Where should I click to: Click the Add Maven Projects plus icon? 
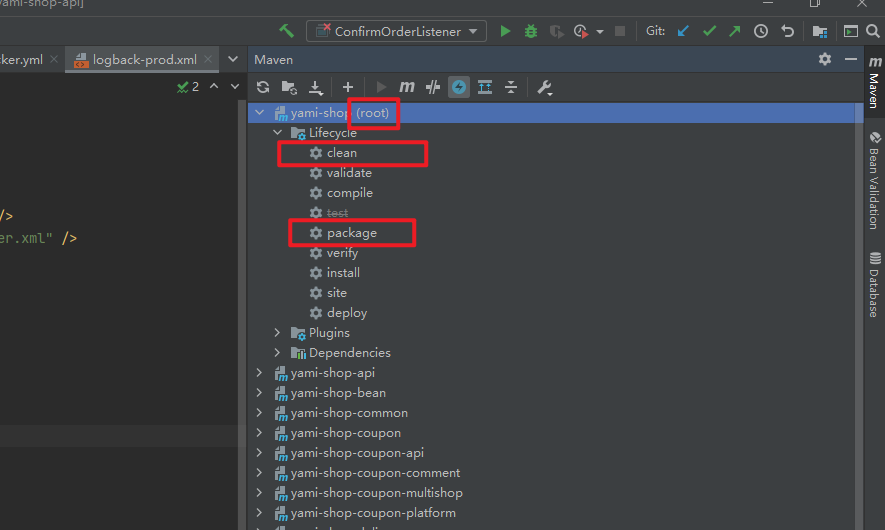[x=348, y=88]
